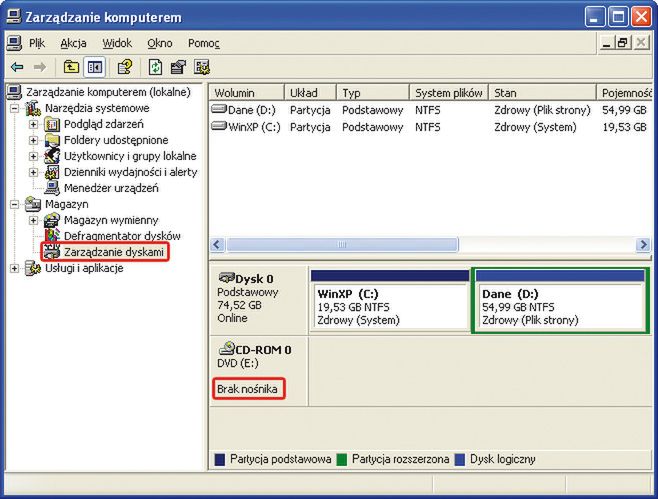Click the Brak nośnika status text
This screenshot has height=499, width=658.
(247, 389)
